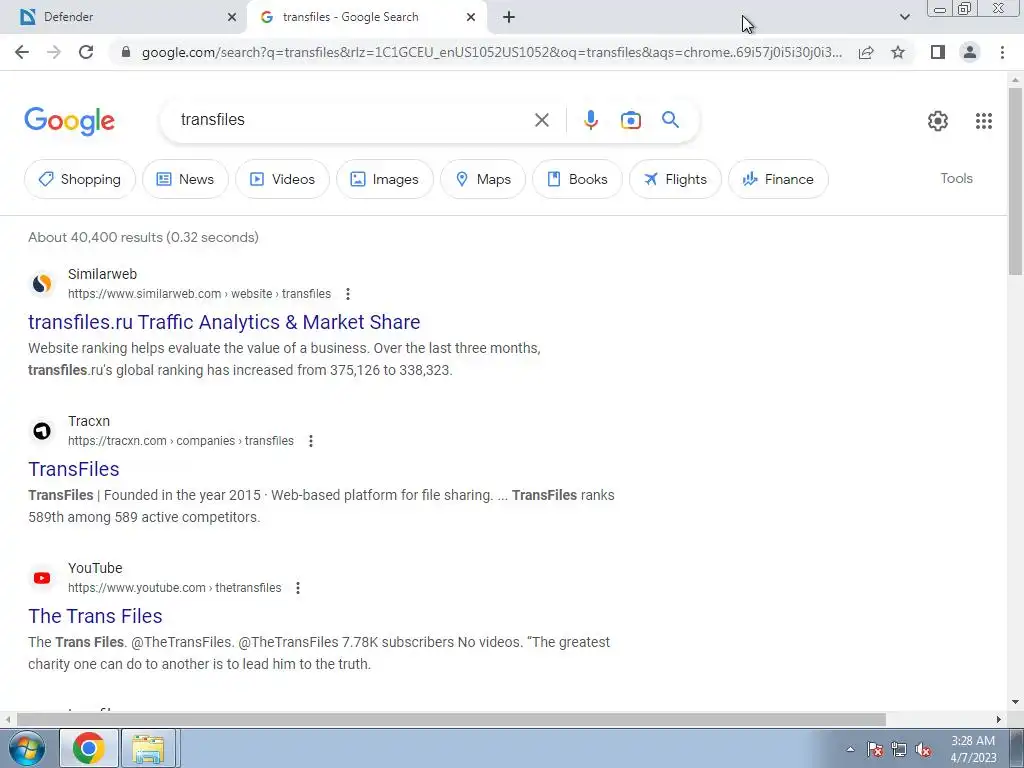Open Chrome three-dot menu
The height and width of the screenshot is (768, 1024).
pos(1002,52)
